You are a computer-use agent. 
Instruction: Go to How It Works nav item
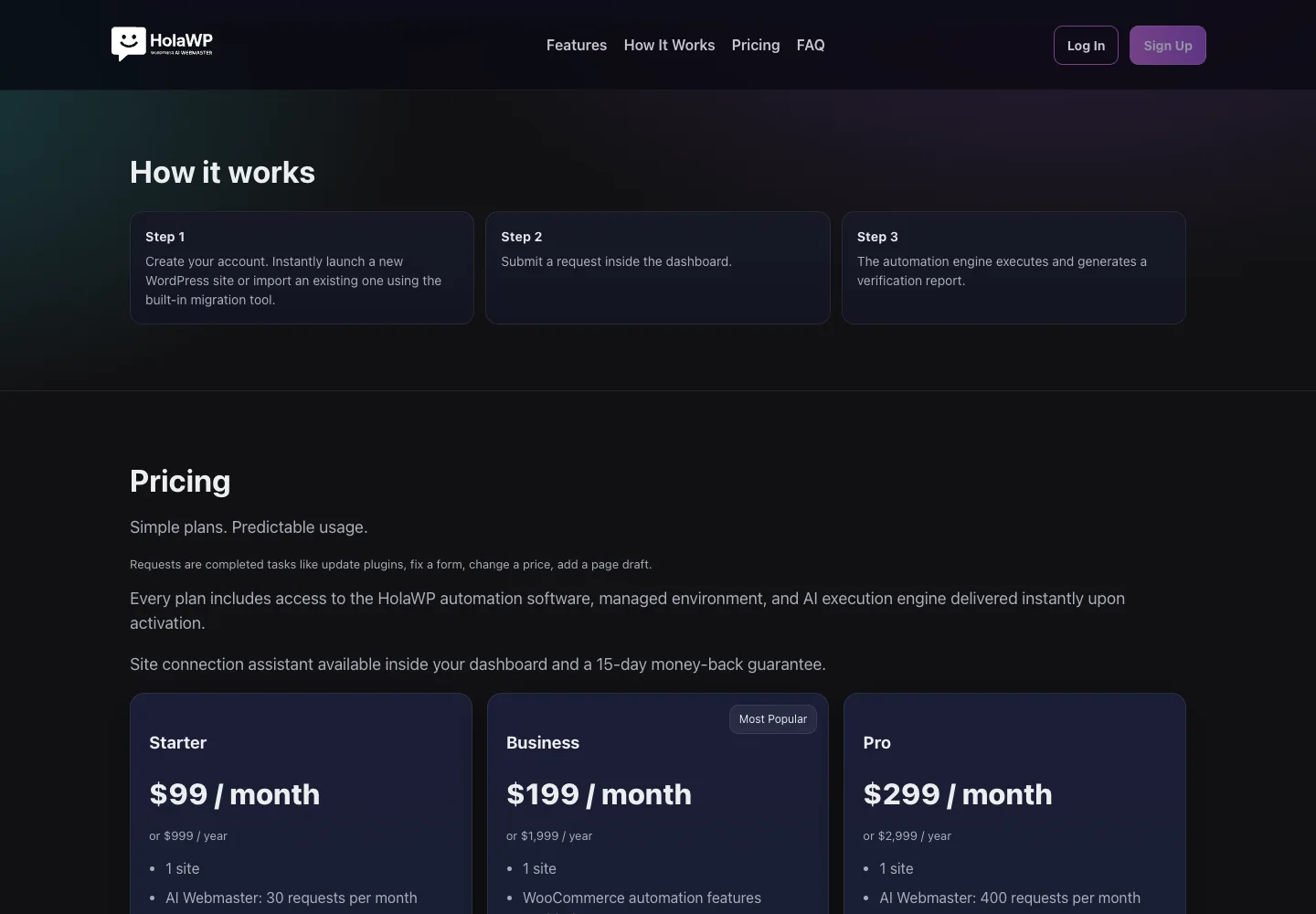pos(669,45)
